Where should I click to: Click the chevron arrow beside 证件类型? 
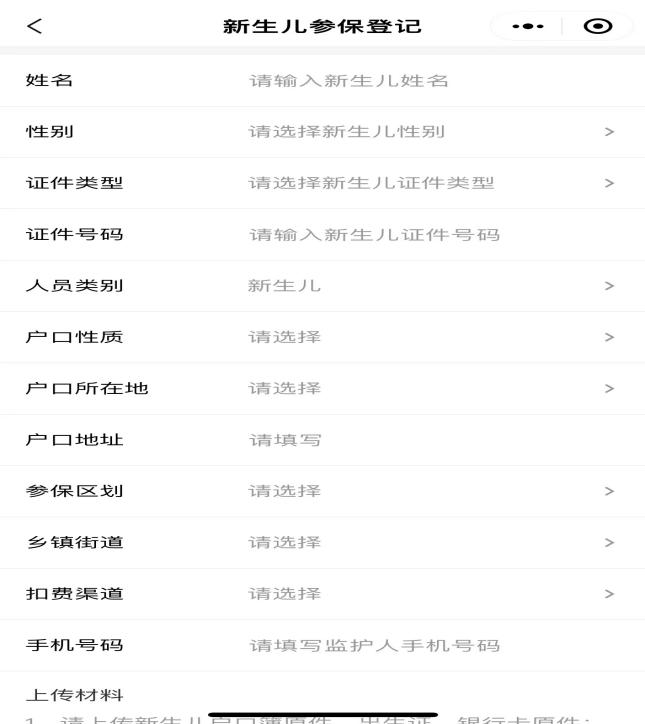[609, 183]
